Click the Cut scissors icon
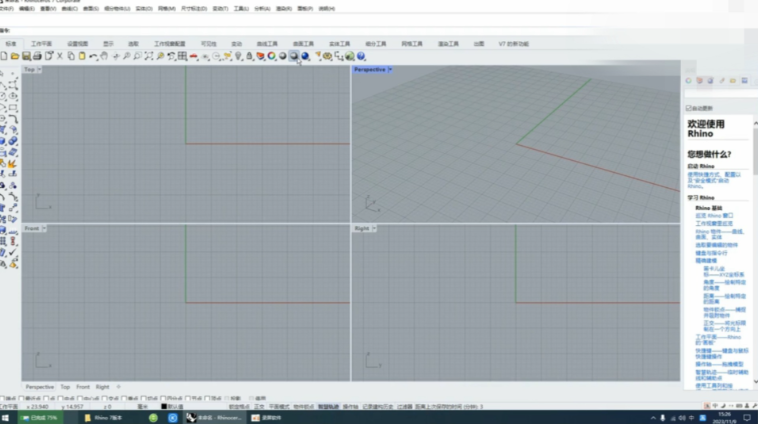Image resolution: width=758 pixels, height=424 pixels. pyautogui.click(x=60, y=57)
